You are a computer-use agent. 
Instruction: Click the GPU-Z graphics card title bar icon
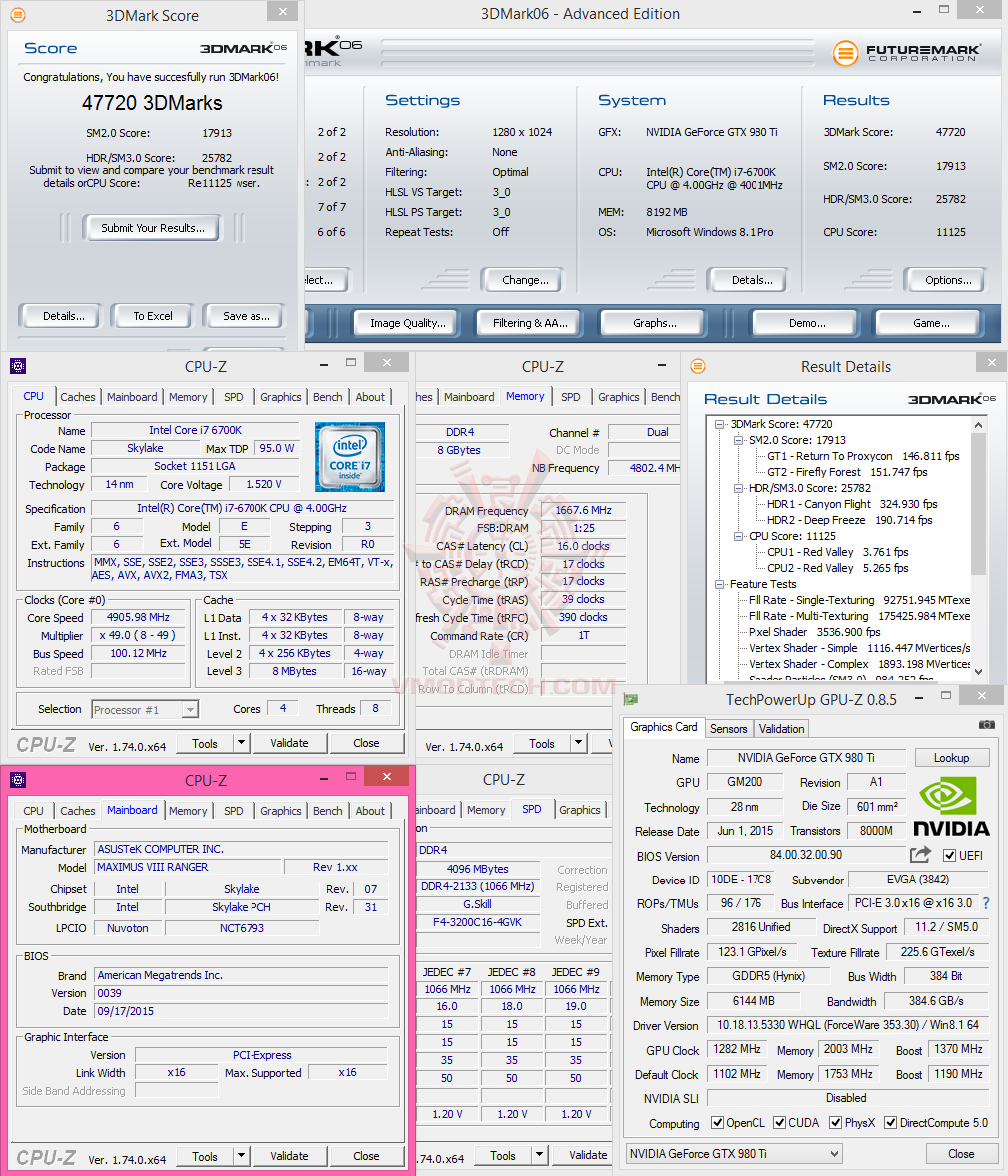coord(631,699)
